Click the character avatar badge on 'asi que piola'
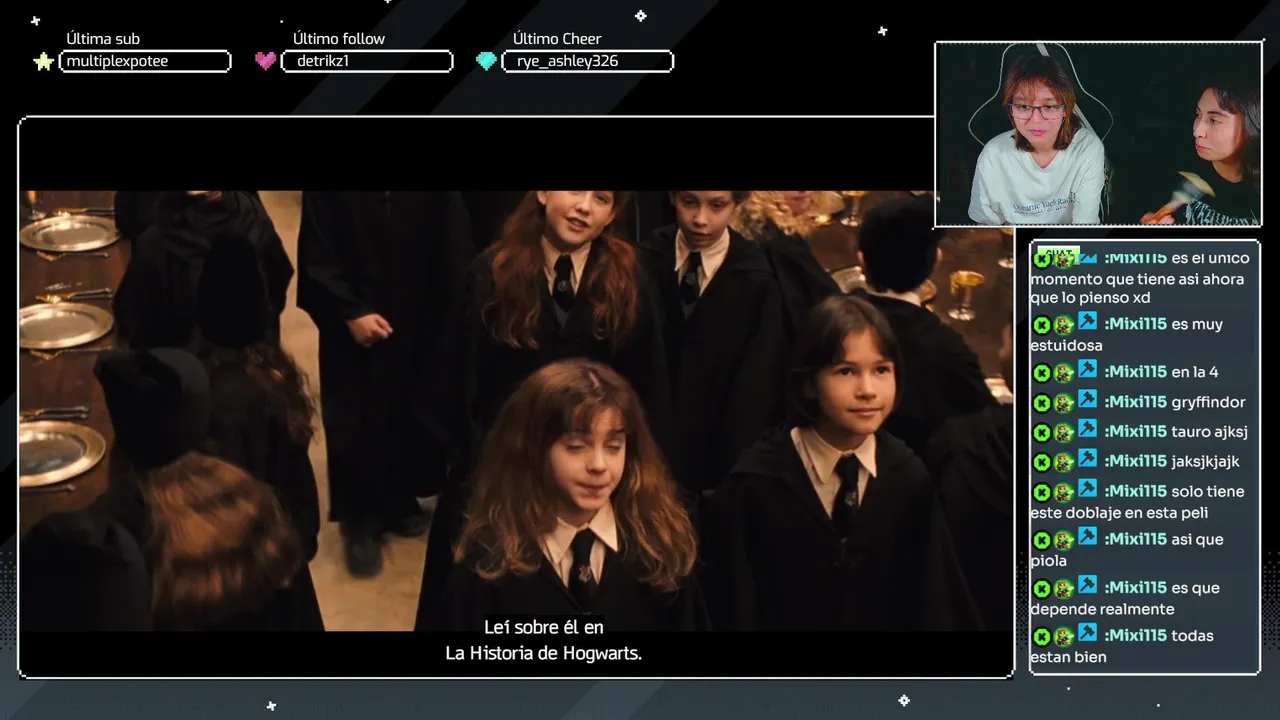 [1063, 540]
